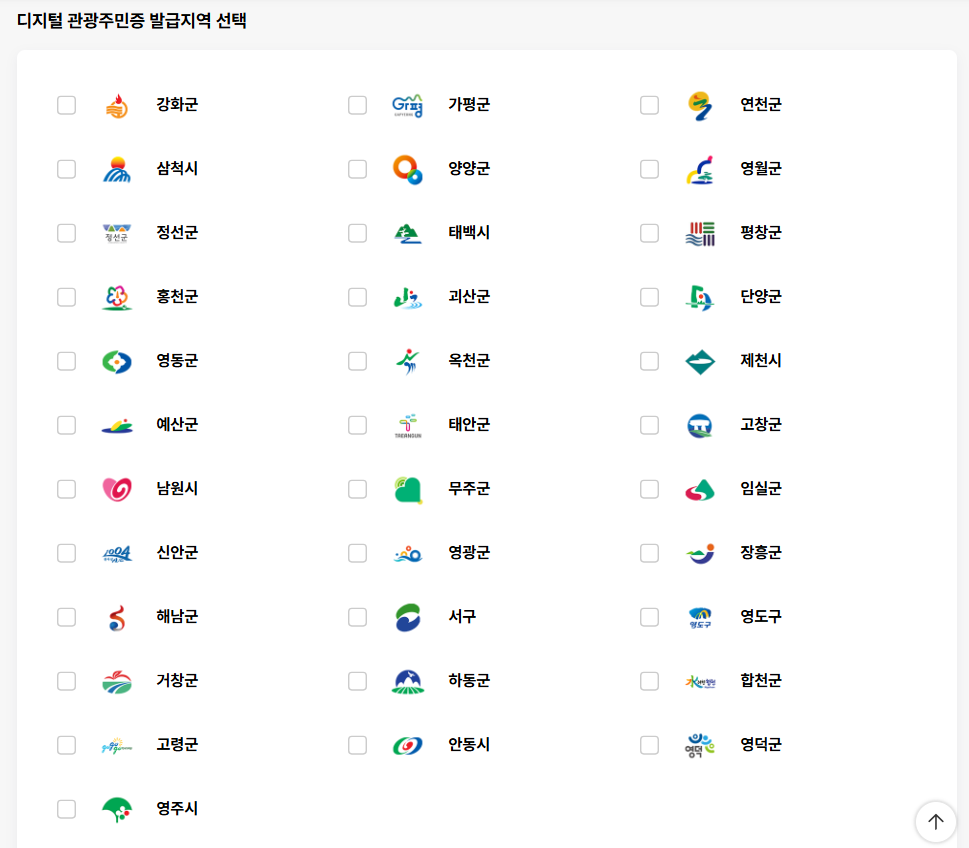
Task: Check the 해남군 checkbox
Action: 66,616
